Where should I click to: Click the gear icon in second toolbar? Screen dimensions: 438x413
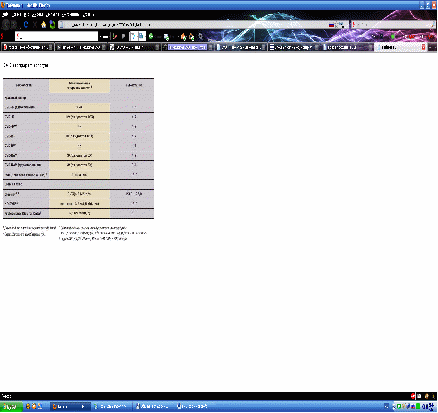[201, 36]
